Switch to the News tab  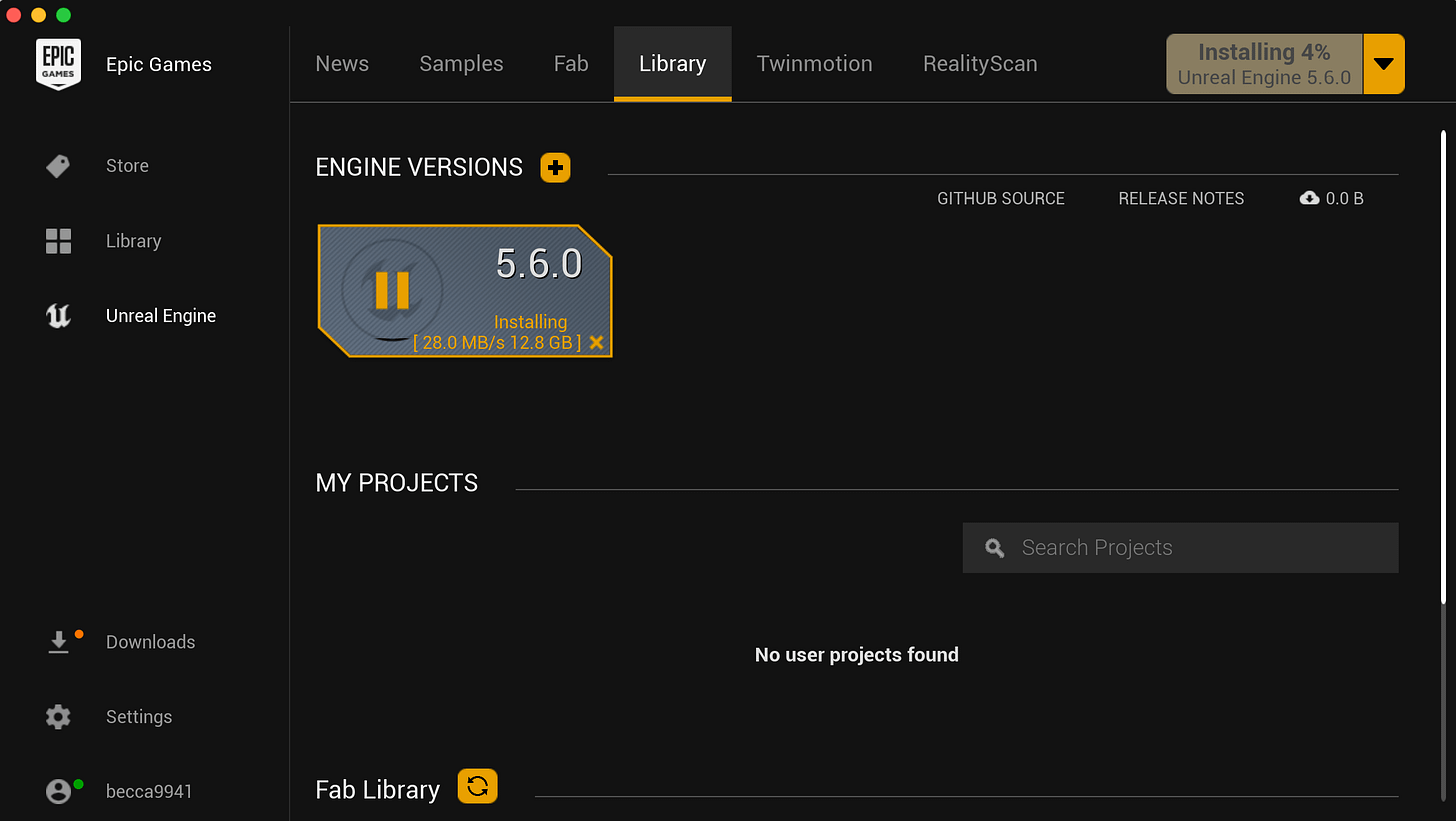pos(342,64)
